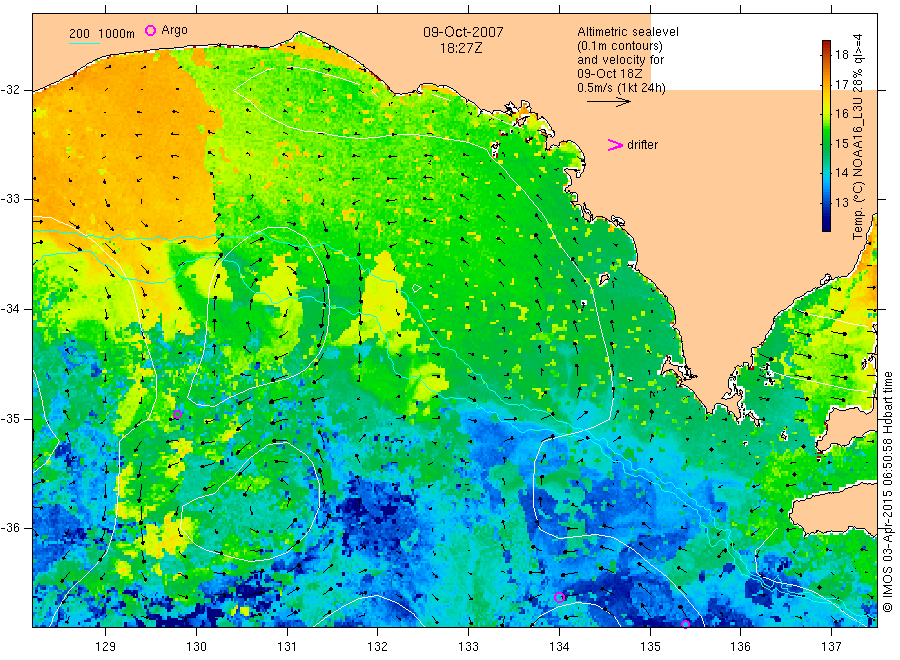Click the Argo float marker near 129.8E, 35S
The width and height of the screenshot is (900, 660).
177,414
